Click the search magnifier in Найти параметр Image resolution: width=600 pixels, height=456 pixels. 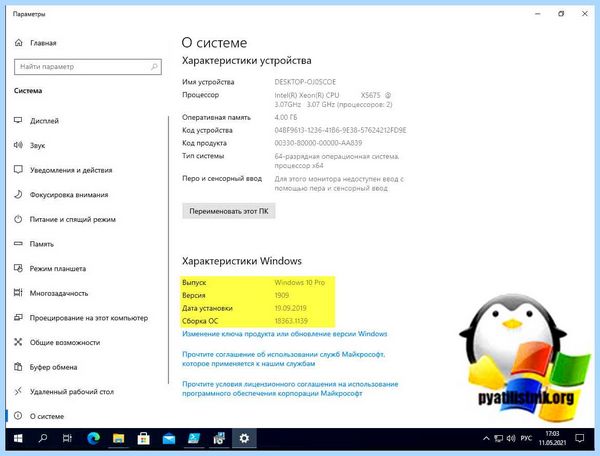(x=154, y=67)
